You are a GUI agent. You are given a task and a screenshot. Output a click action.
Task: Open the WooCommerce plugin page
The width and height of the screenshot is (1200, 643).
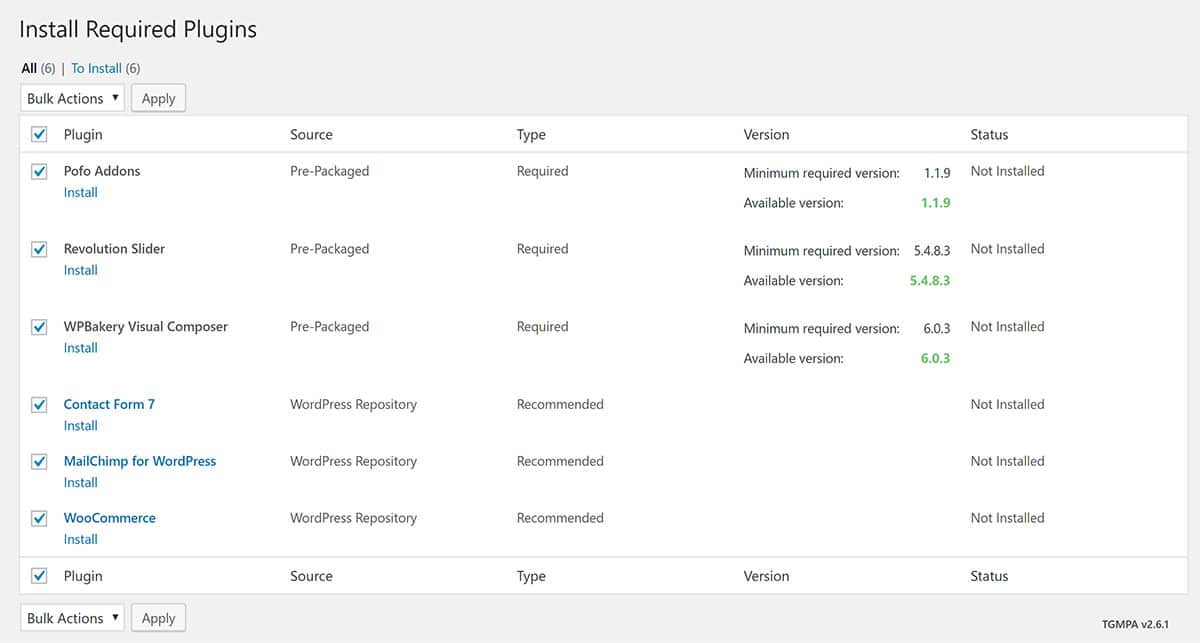pyautogui.click(x=109, y=518)
